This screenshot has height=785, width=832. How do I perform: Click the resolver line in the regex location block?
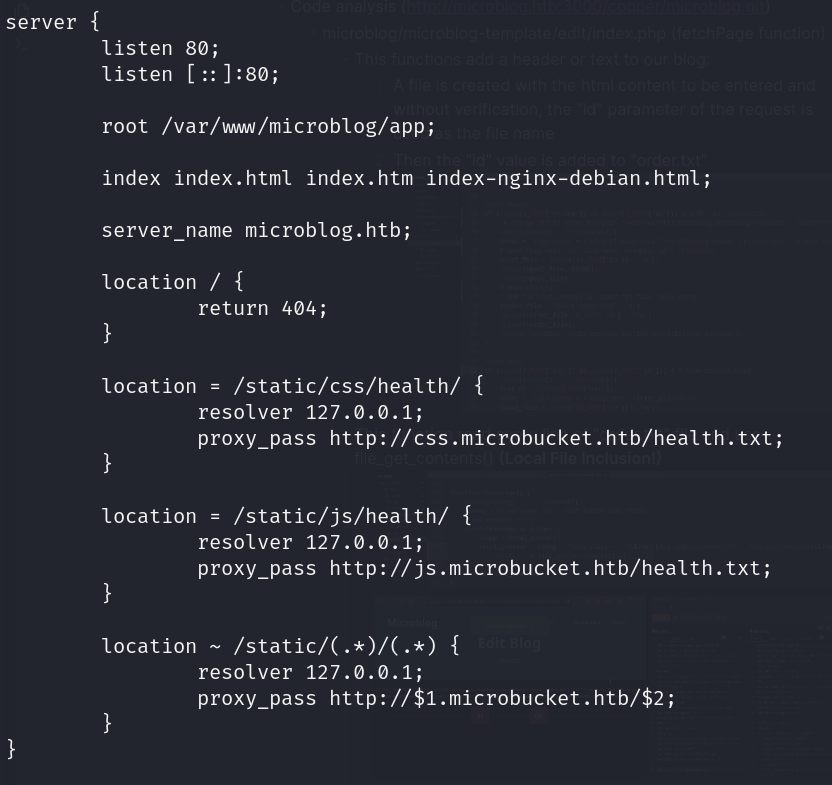[310, 672]
